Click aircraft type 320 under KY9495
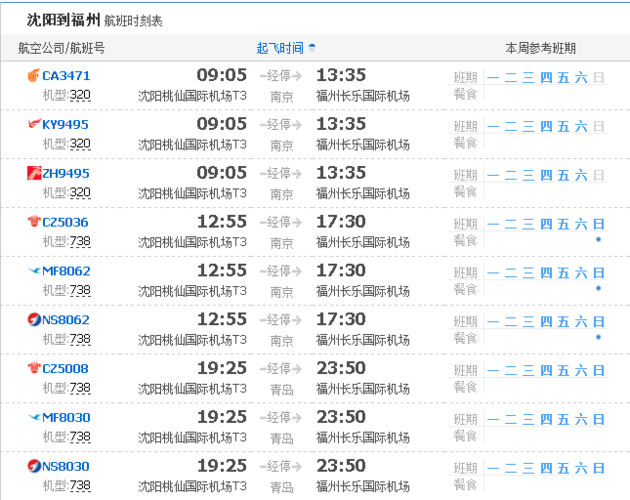630x500 pixels. pyautogui.click(x=80, y=144)
